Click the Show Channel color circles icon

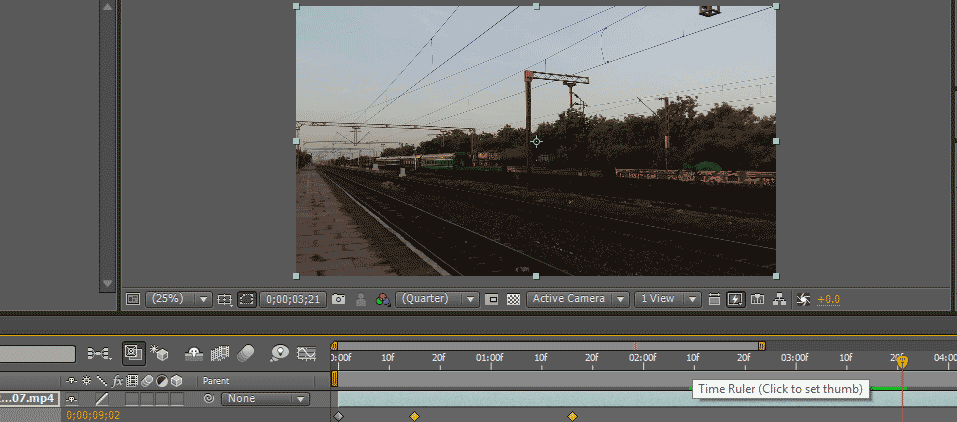(382, 299)
